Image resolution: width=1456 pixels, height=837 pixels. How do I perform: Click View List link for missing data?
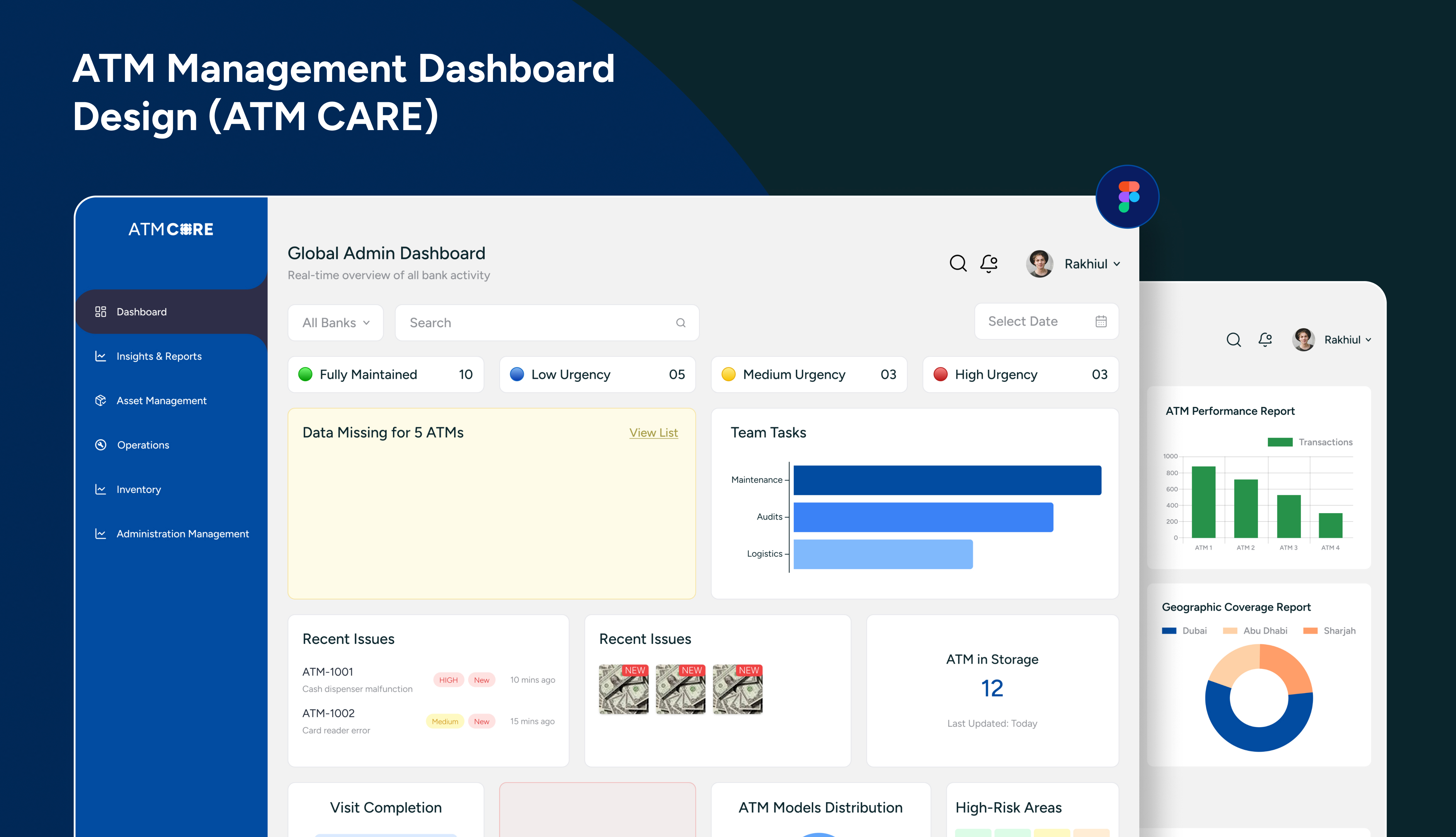(x=654, y=433)
